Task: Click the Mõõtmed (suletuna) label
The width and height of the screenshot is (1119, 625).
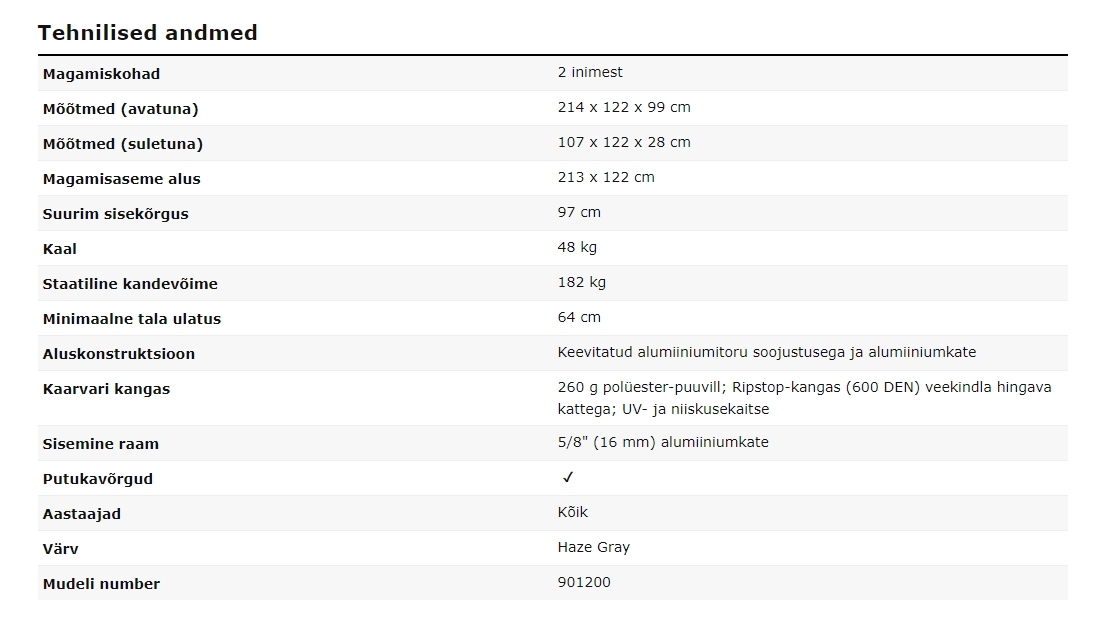Action: [x=122, y=144]
